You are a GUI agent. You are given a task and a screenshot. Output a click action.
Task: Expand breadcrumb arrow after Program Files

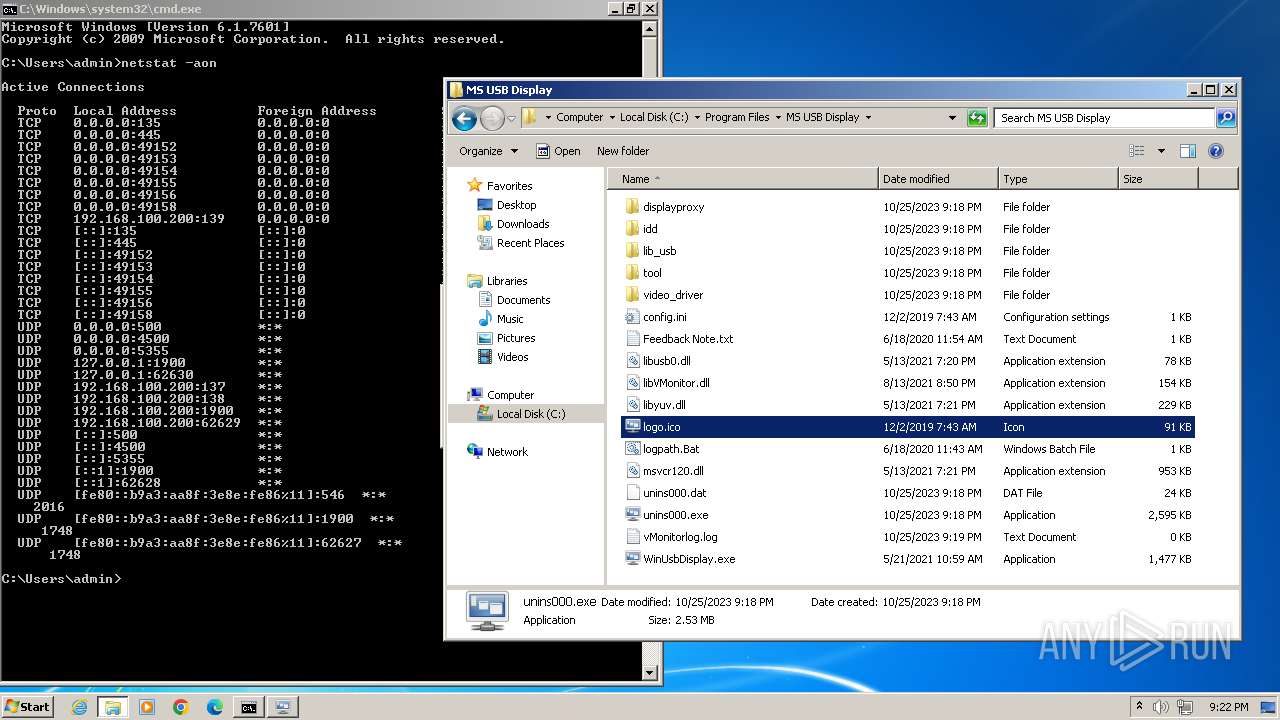[777, 118]
